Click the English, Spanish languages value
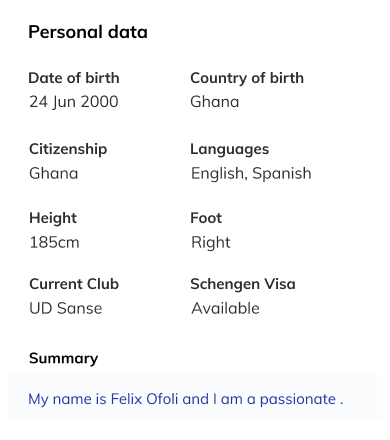The image size is (390, 440). (251, 173)
